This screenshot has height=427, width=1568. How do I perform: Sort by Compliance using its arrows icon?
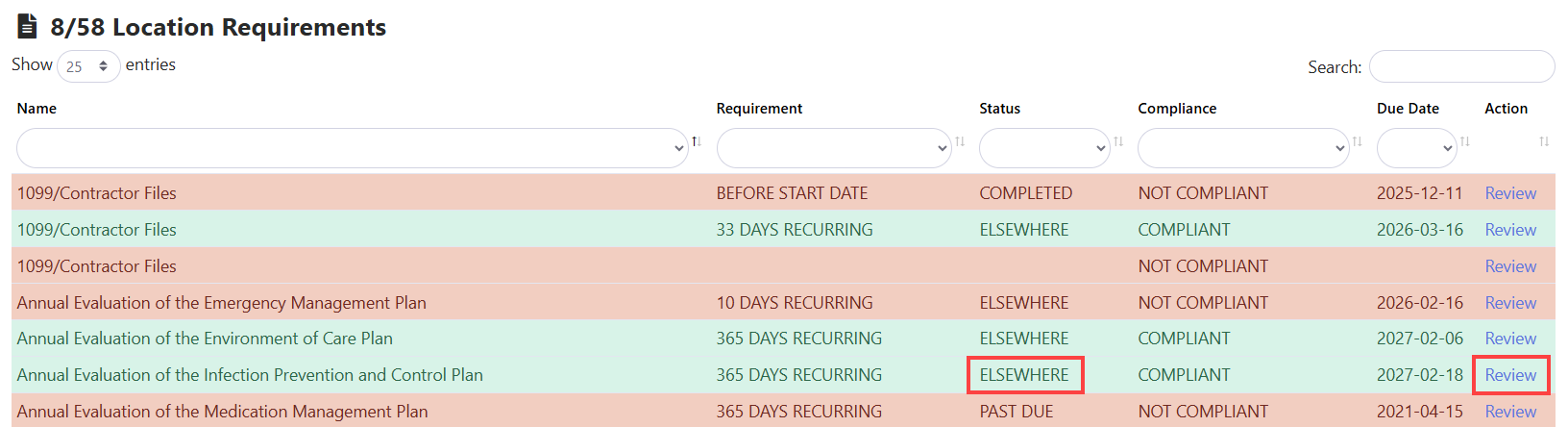point(1357,142)
